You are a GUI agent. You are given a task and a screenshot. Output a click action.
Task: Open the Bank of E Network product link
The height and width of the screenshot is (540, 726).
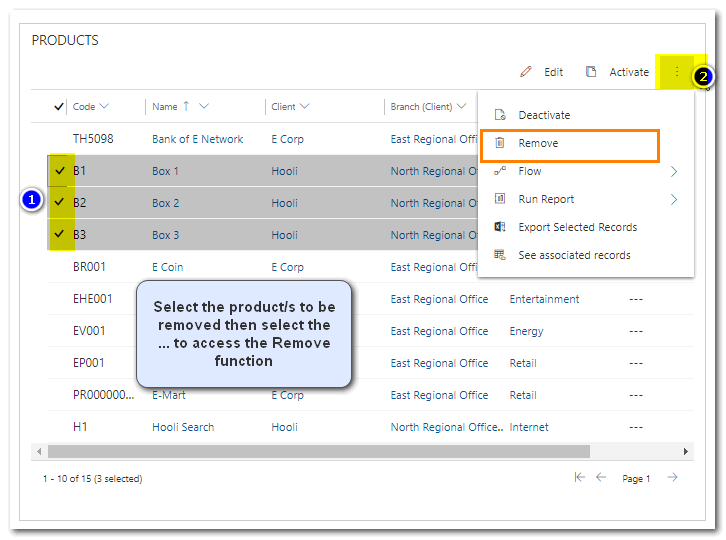197,139
